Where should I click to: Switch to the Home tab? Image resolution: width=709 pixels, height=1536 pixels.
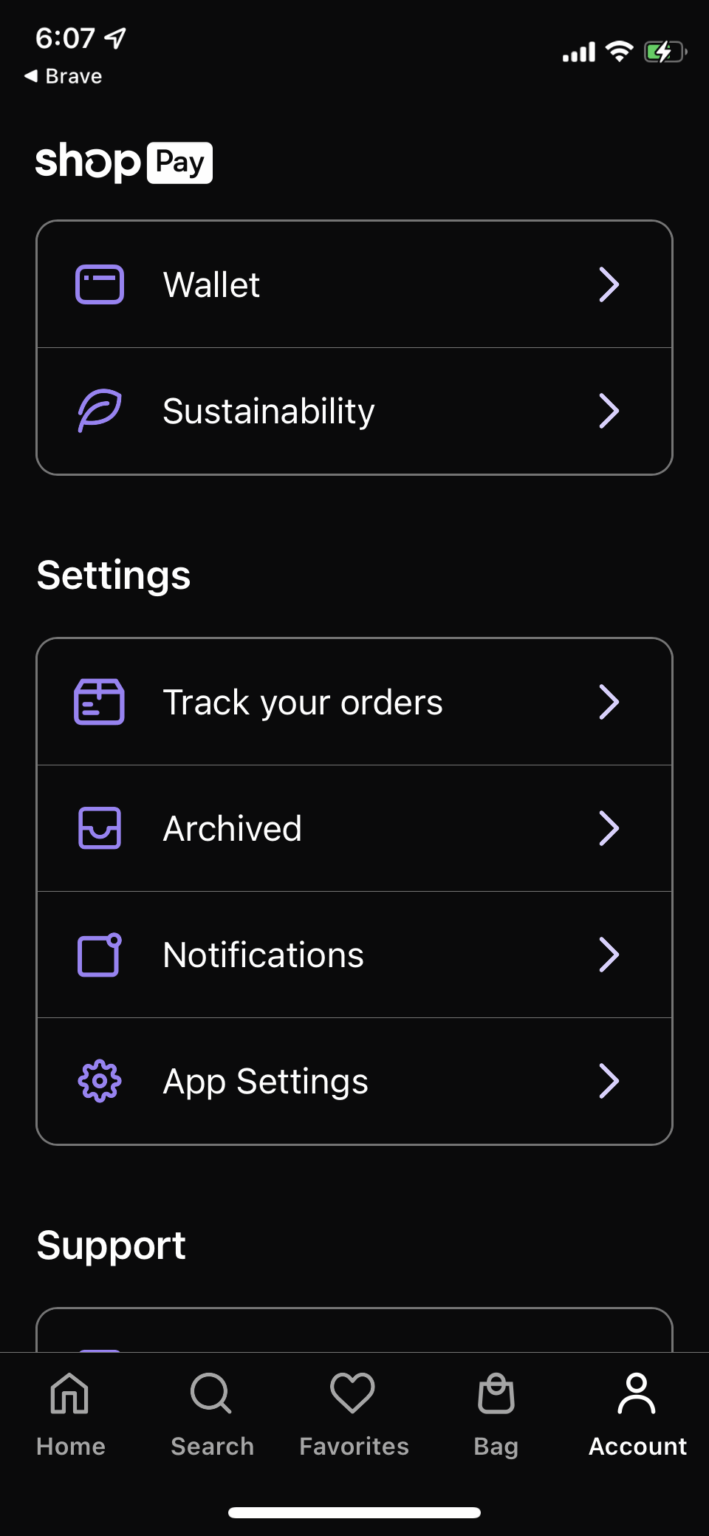(70, 1414)
